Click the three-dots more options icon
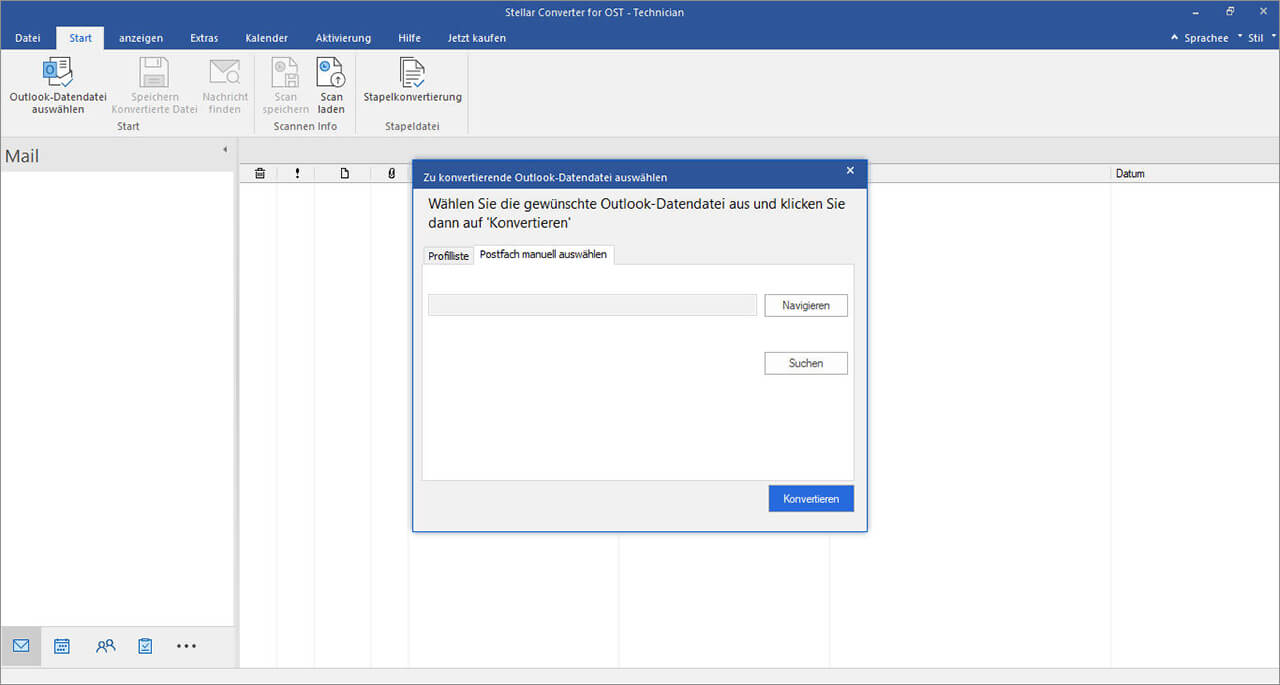 point(187,646)
